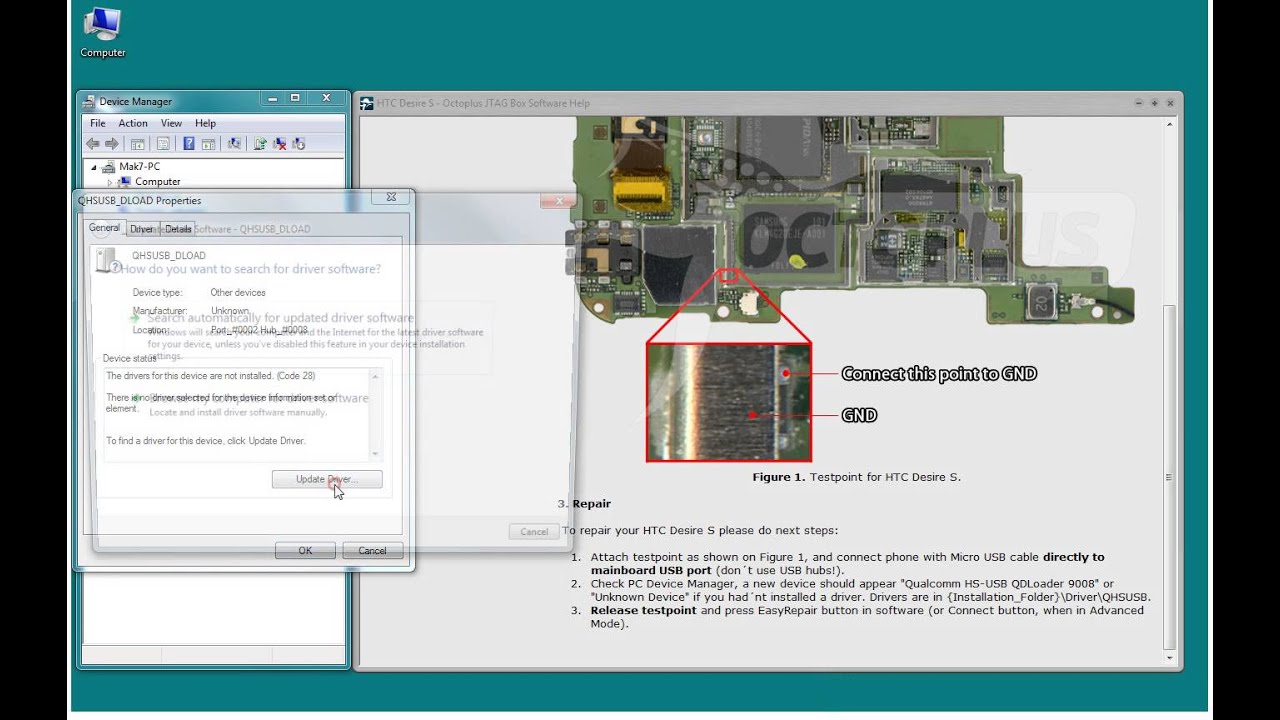Click 'Release testpoint' bold text in step 3
The width and height of the screenshot is (1280, 720).
643,610
